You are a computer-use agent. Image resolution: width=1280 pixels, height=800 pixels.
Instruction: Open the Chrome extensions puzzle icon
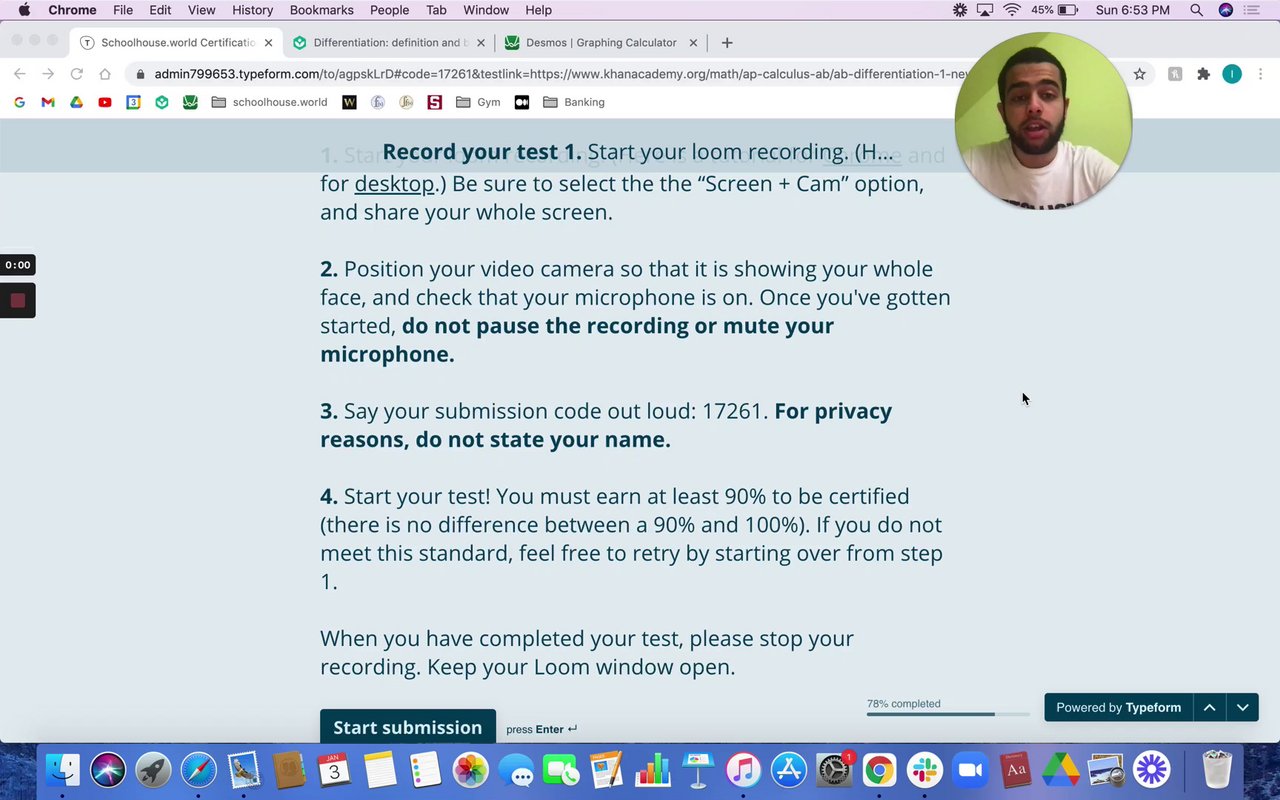click(x=1203, y=74)
